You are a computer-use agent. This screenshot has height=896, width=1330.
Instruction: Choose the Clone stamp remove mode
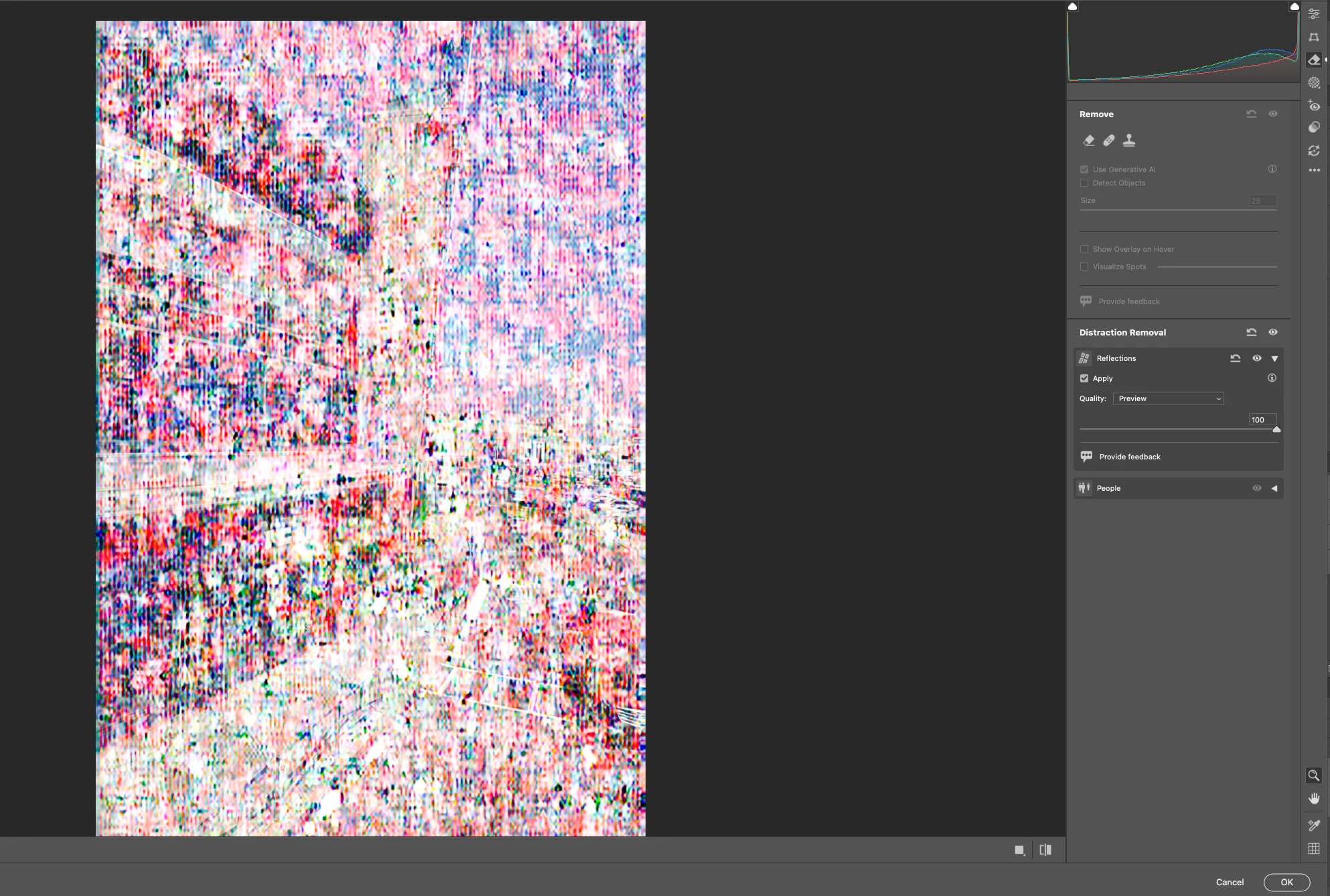1129,141
